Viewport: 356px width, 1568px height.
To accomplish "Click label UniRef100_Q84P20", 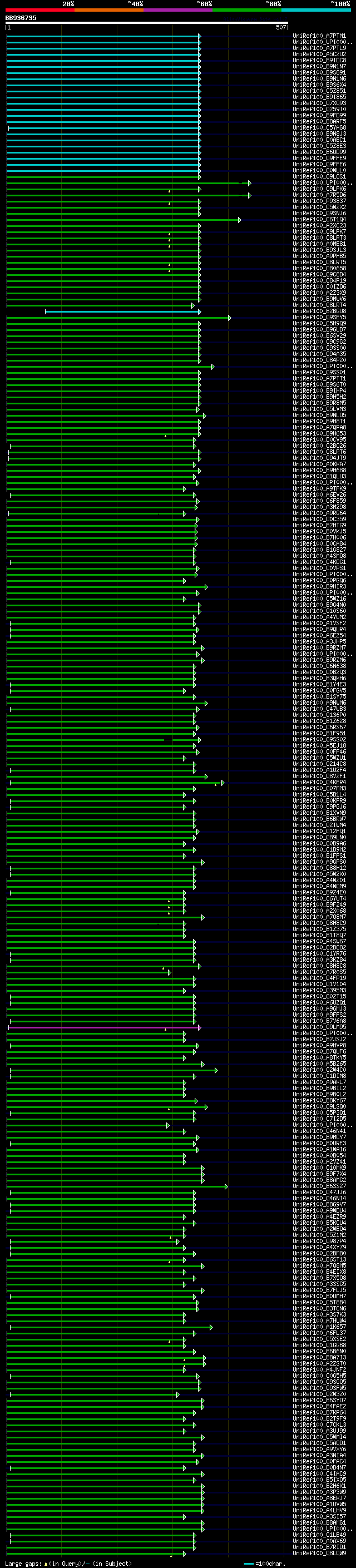I will [x=319, y=360].
